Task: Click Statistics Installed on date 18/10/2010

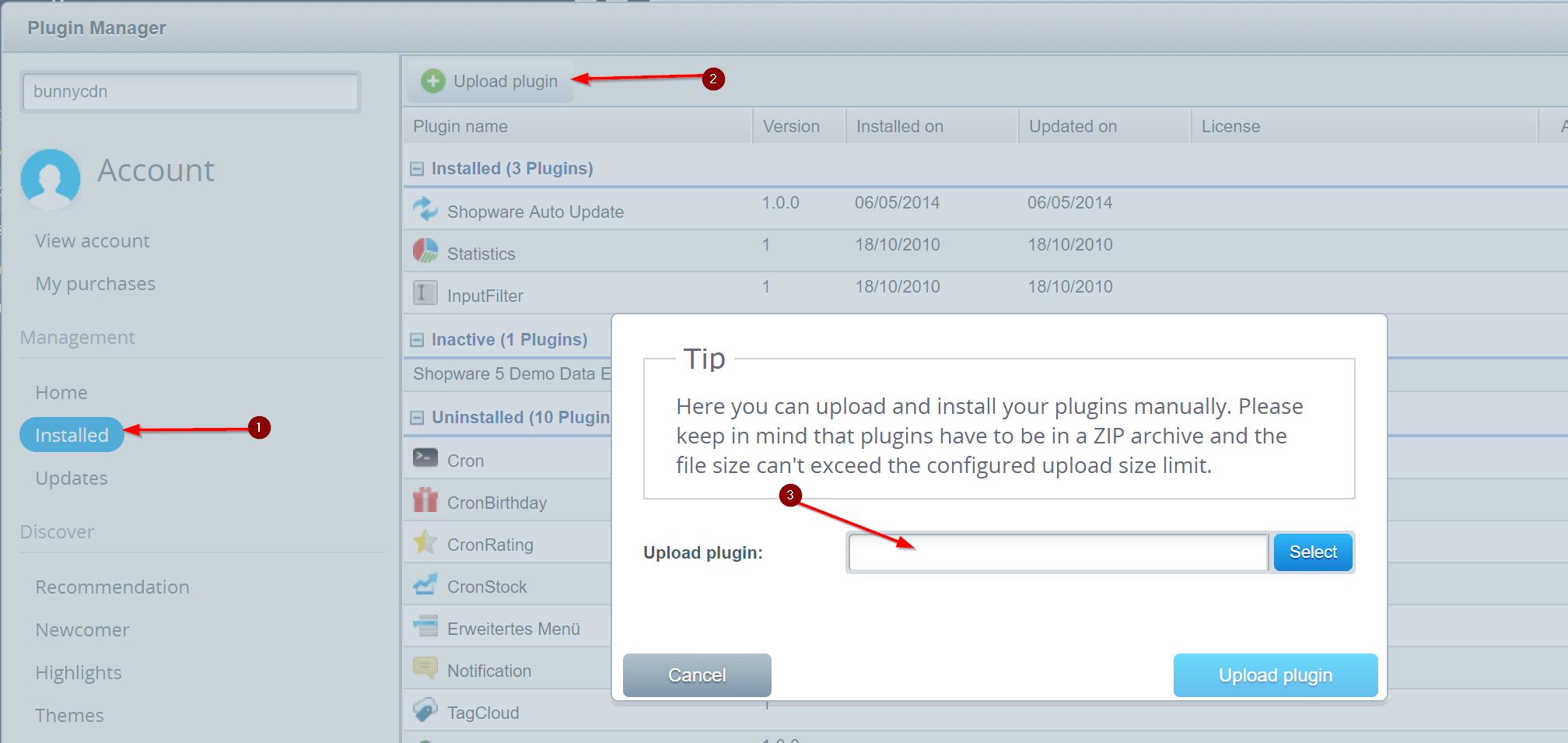Action: click(898, 244)
